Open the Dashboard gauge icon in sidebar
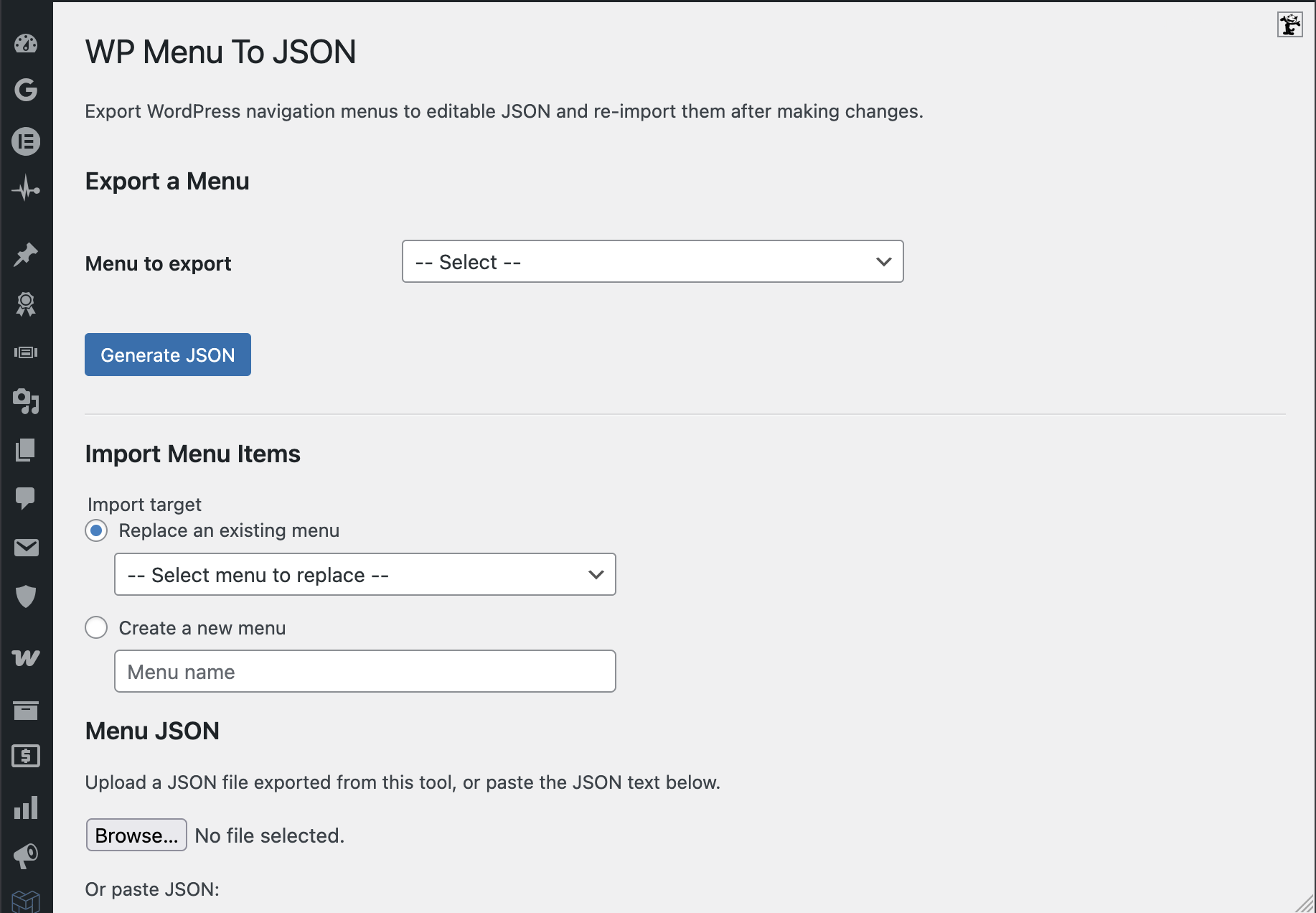The image size is (1316, 913). tap(26, 44)
